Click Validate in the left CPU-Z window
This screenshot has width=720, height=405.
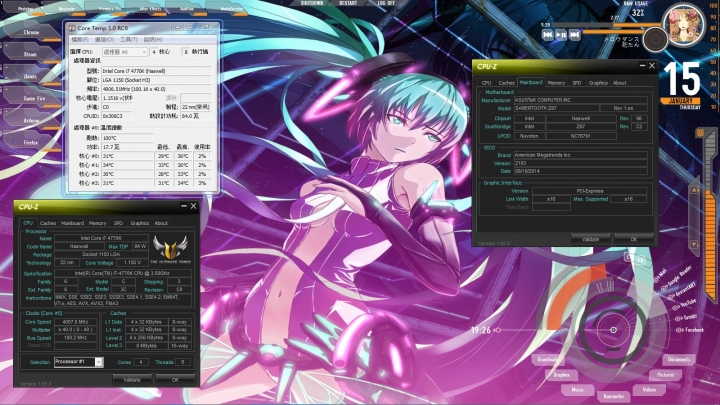(132, 380)
